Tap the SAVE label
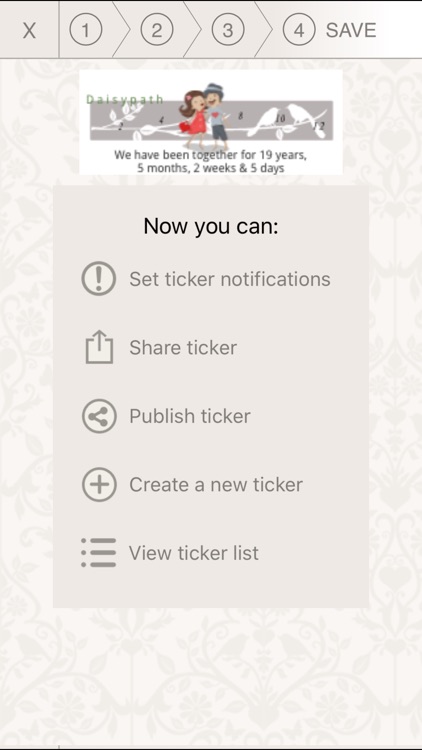Image resolution: width=422 pixels, height=750 pixels. coord(351,30)
